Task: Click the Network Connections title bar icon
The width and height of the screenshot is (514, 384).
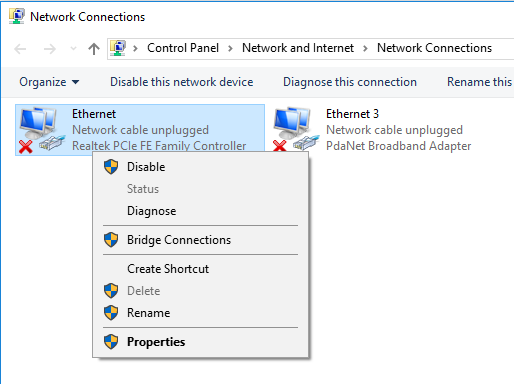Action: (16, 16)
